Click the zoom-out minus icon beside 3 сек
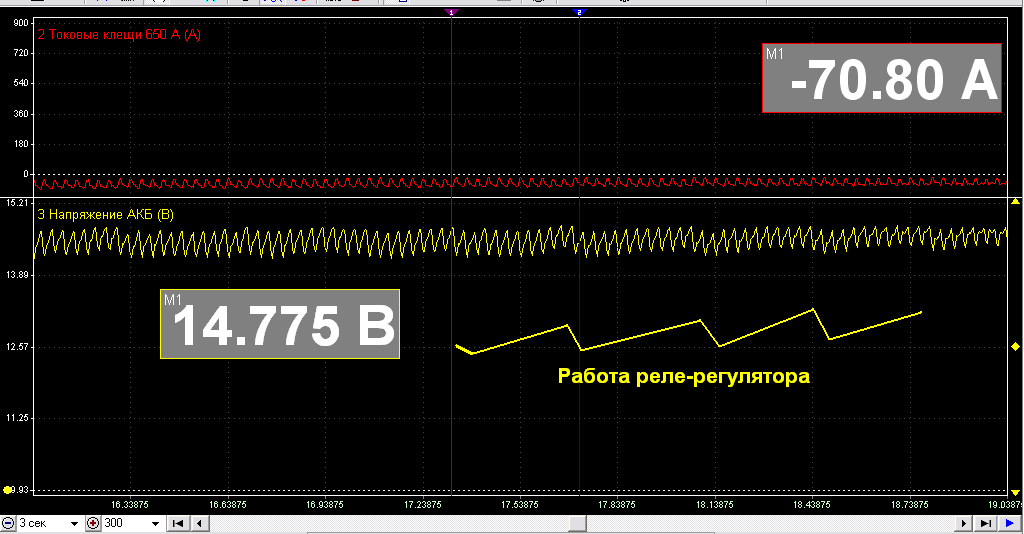The image size is (1024, 534). tap(8, 524)
